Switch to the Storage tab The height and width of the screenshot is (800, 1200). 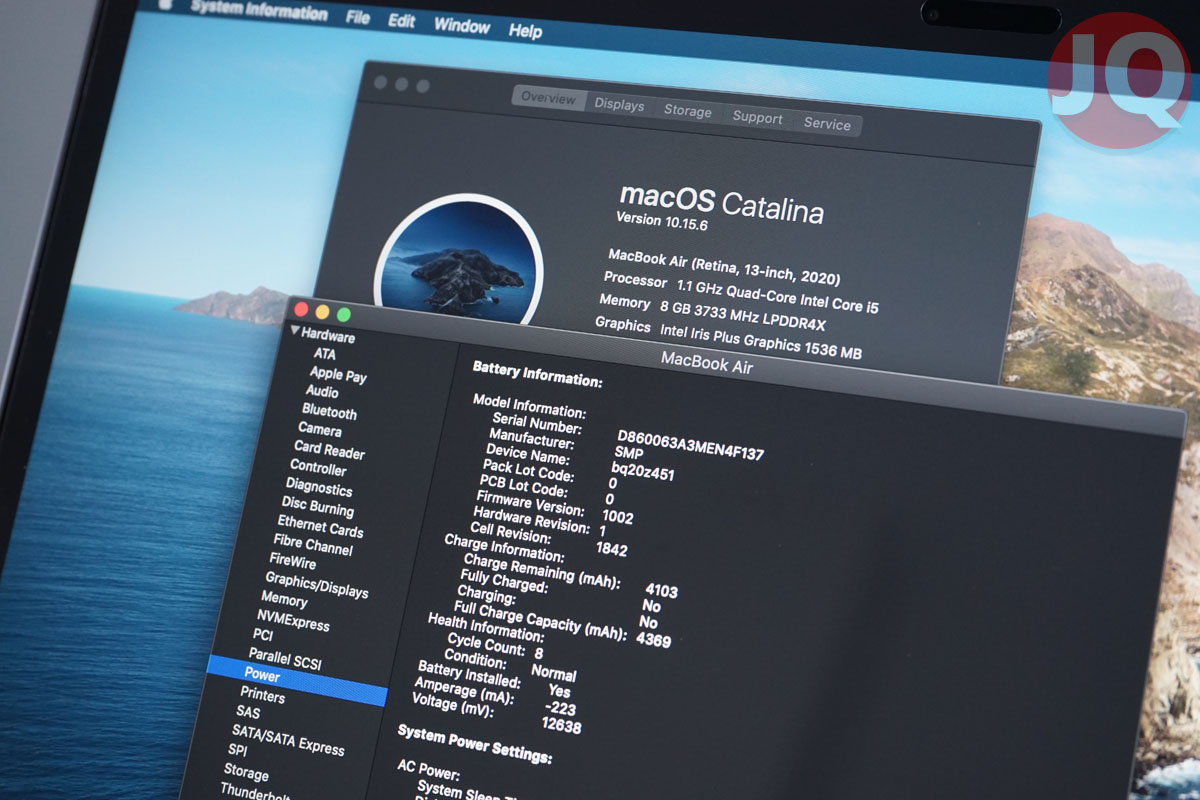pyautogui.click(x=688, y=111)
